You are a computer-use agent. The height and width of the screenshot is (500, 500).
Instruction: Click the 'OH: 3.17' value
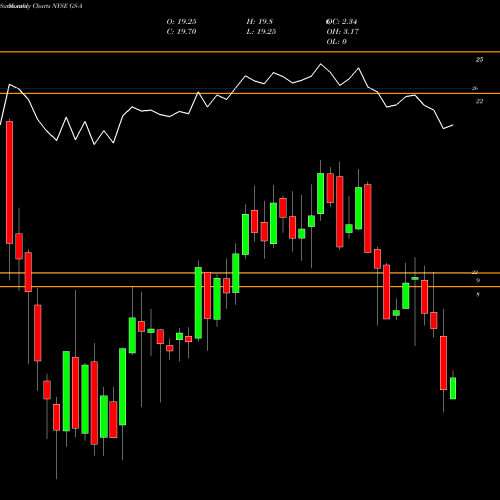pos(343,32)
